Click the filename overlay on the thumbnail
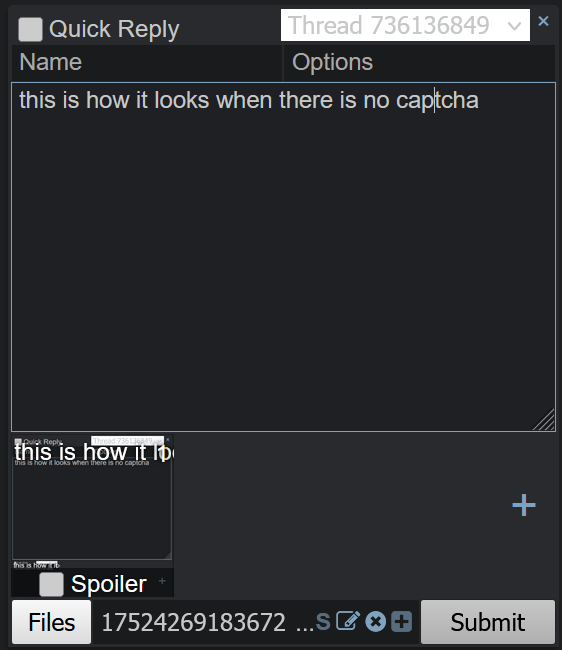 point(94,452)
